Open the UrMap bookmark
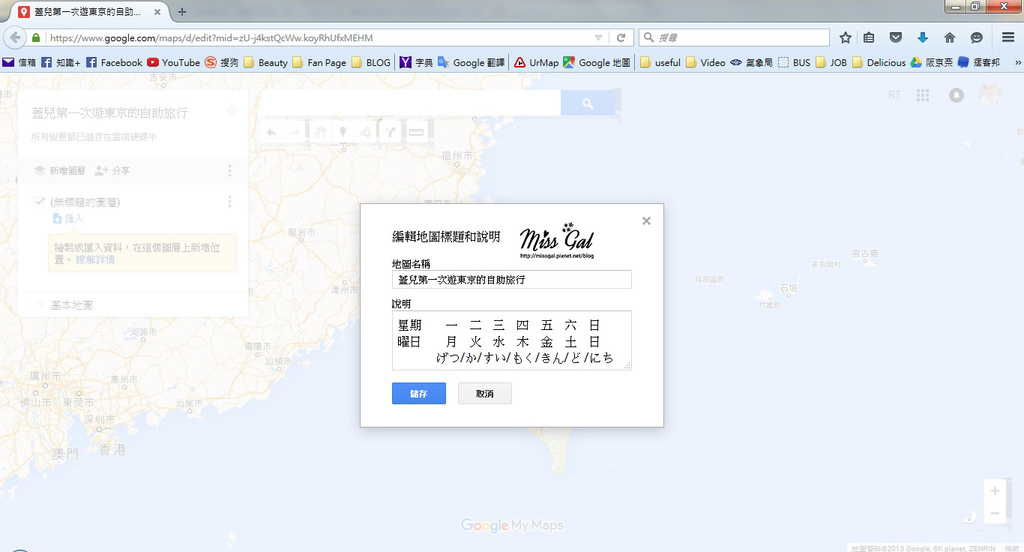The height and width of the screenshot is (552, 1024). (536, 63)
